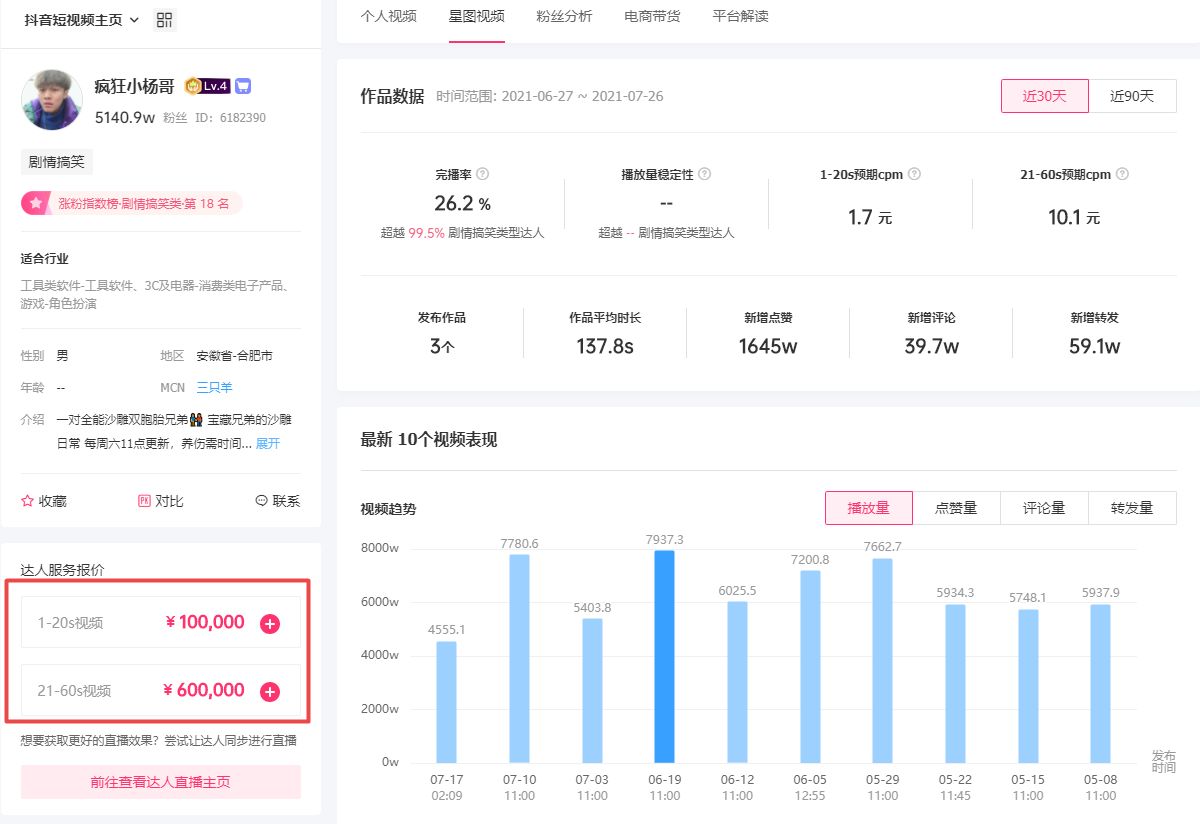This screenshot has height=824, width=1200.
Task: Switch time range to 近30天
Action: pos(1044,96)
